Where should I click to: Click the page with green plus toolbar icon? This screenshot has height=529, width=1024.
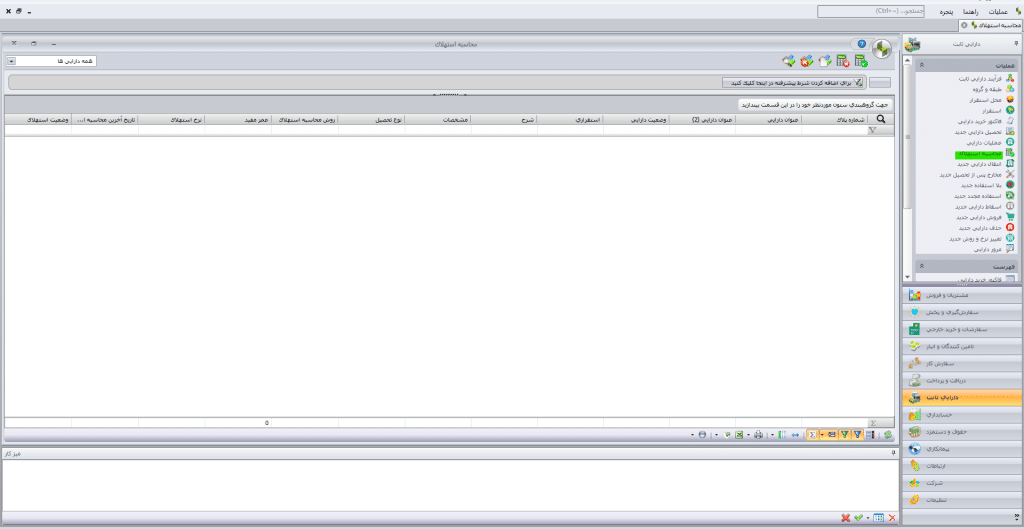[x=825, y=61]
